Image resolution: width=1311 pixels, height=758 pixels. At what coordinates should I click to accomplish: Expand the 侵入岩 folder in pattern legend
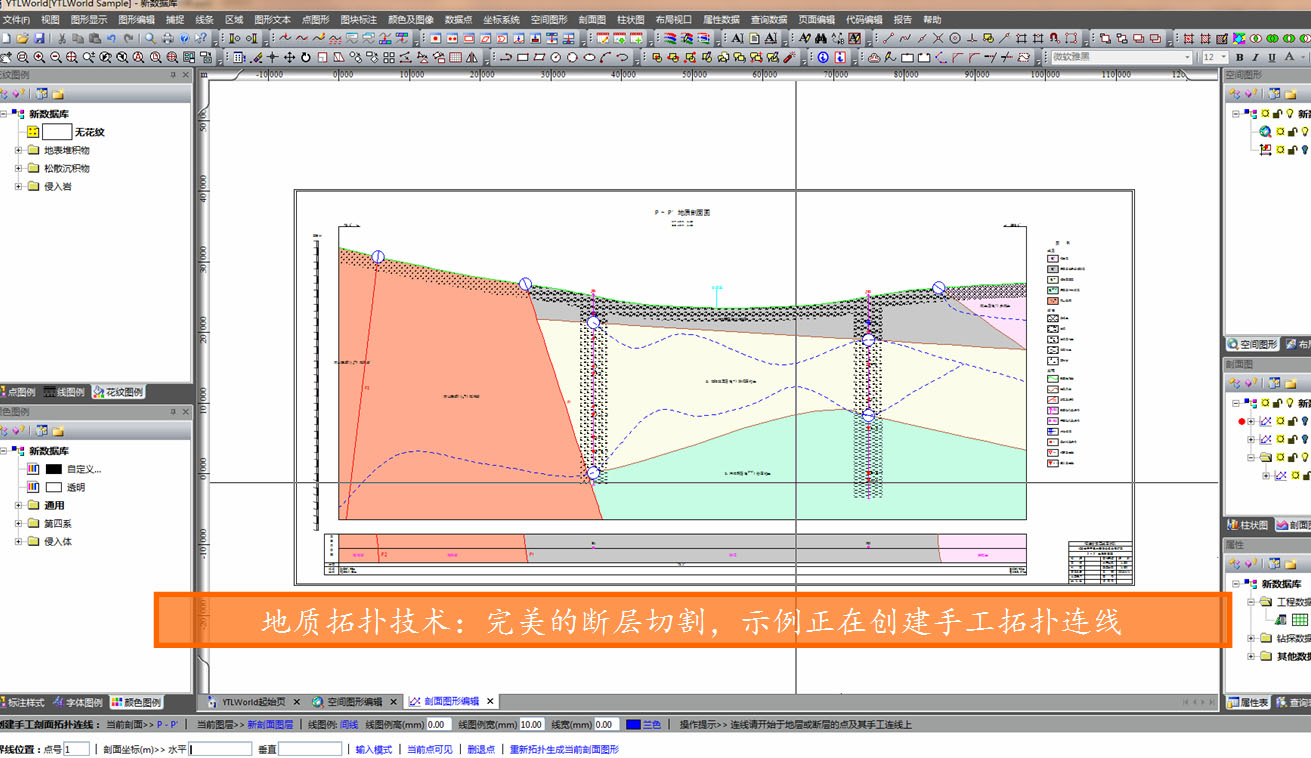coord(18,186)
